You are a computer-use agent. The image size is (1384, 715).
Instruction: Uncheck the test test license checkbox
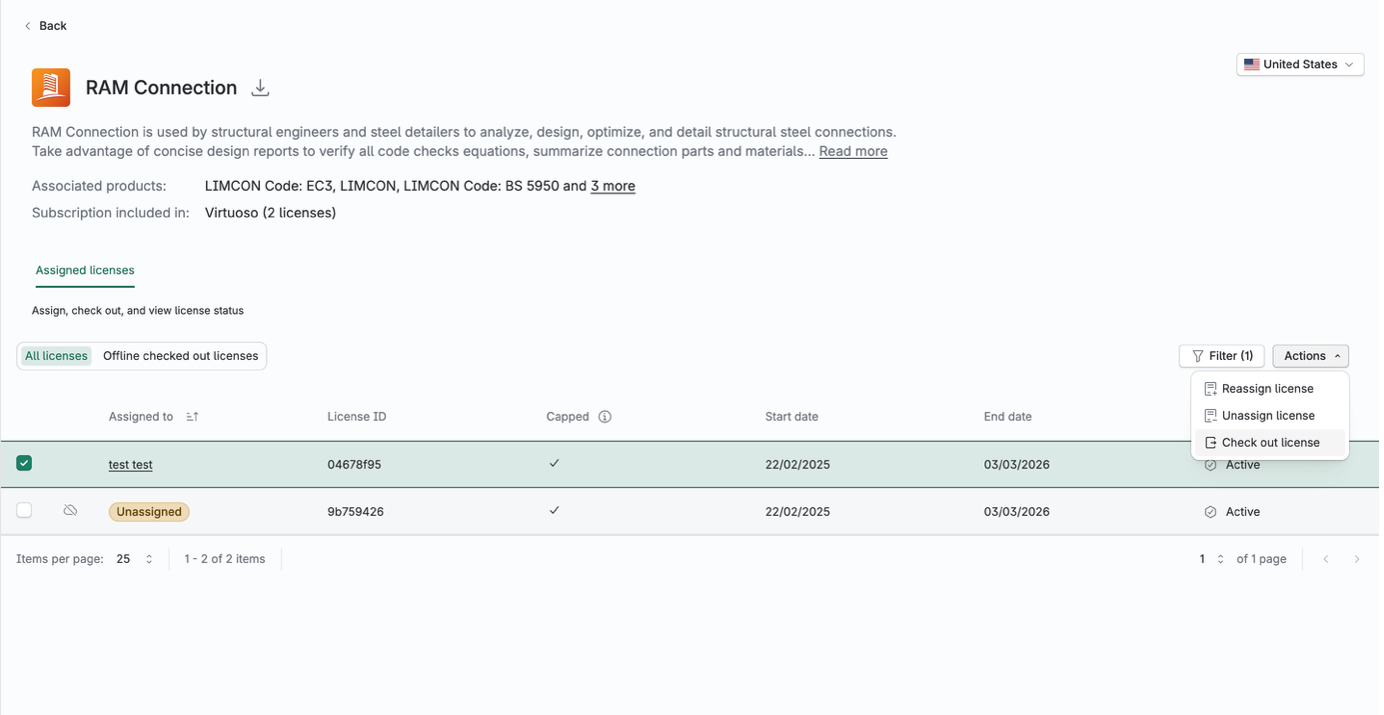[24, 463]
